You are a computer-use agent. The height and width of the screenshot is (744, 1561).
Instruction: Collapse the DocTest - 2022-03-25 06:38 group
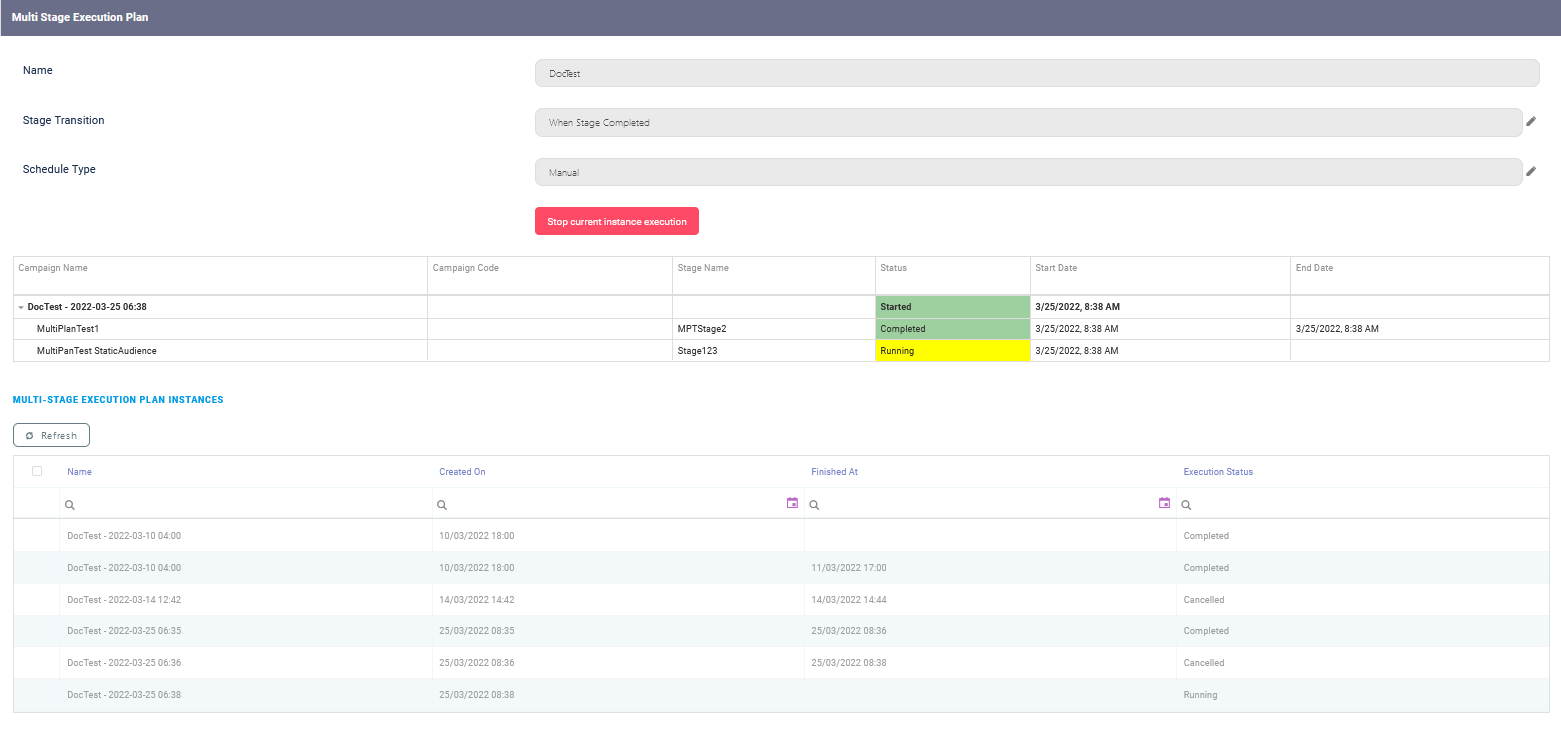[x=20, y=307]
